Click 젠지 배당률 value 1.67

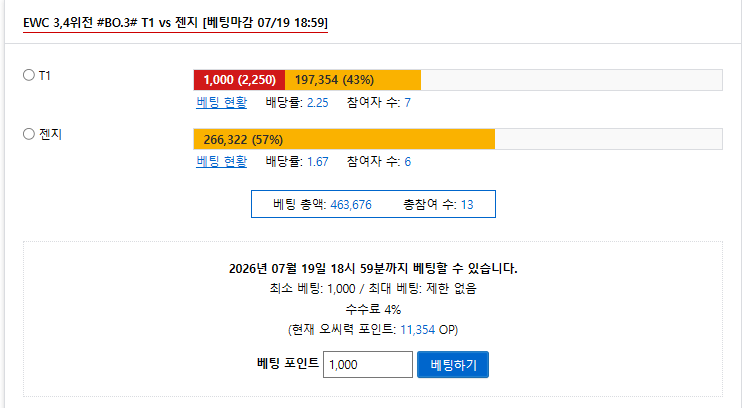(318, 162)
